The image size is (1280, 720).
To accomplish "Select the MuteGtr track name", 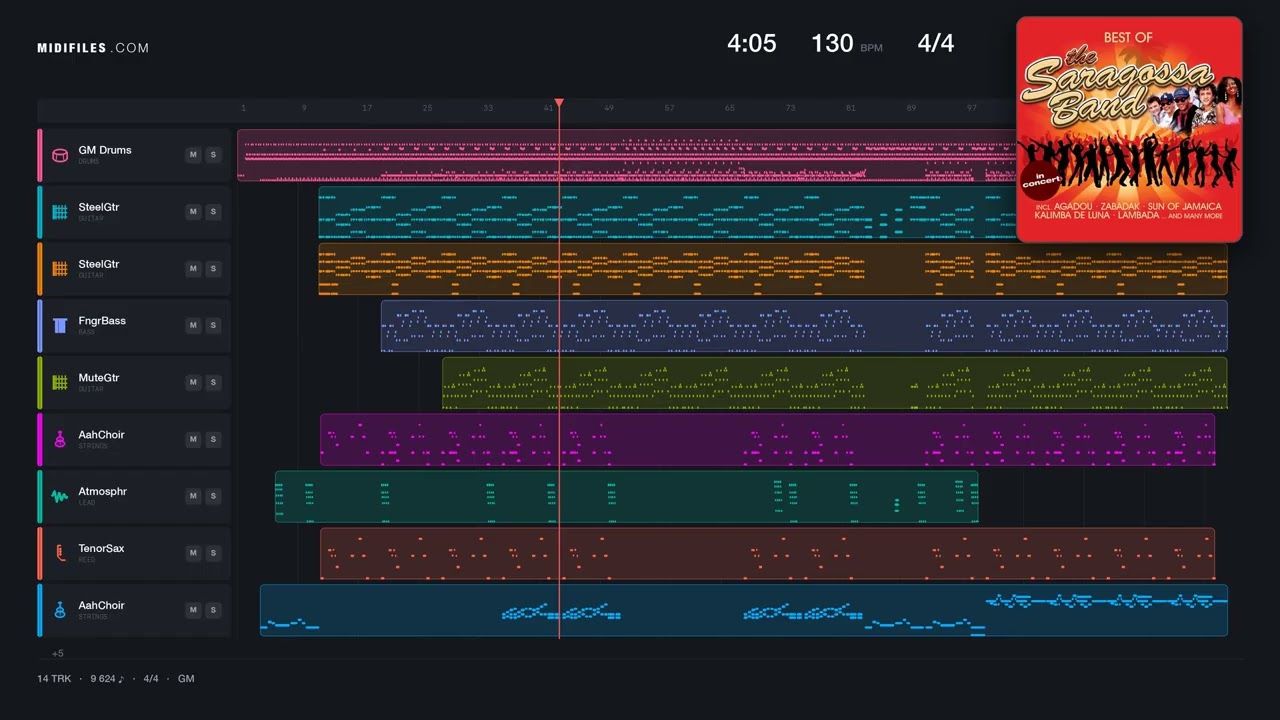I will (x=99, y=378).
